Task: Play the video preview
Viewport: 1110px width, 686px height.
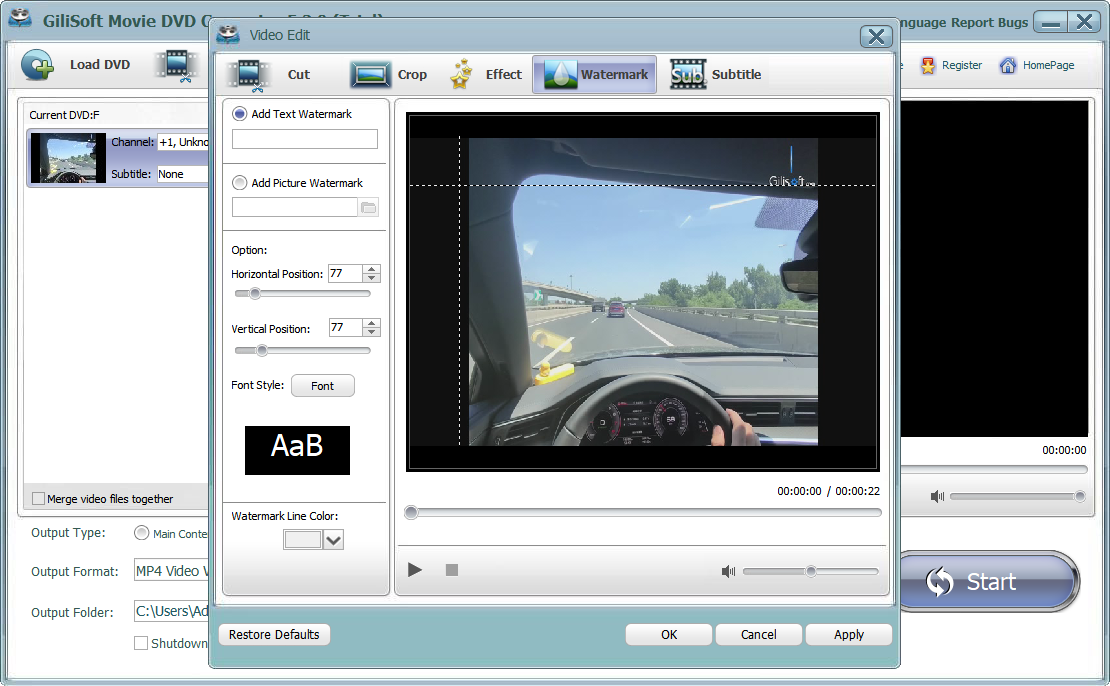Action: pyautogui.click(x=415, y=570)
